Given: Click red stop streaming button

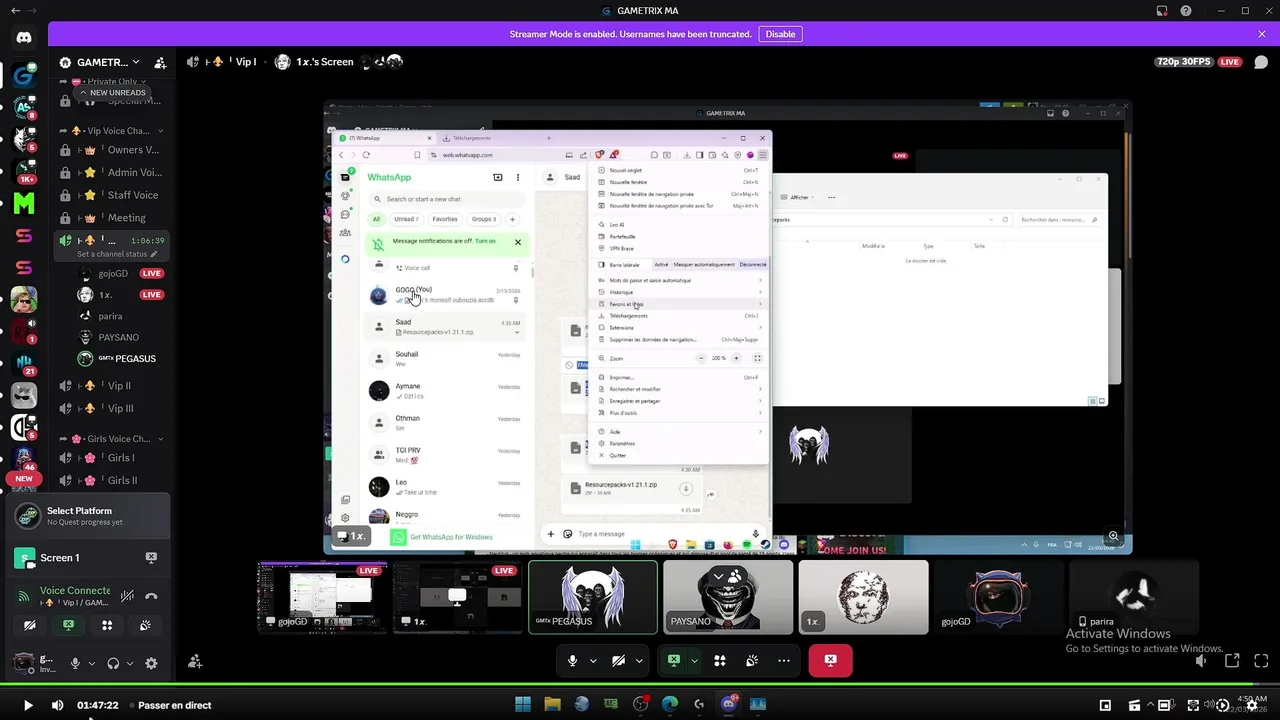Looking at the screenshot, I should (830, 660).
